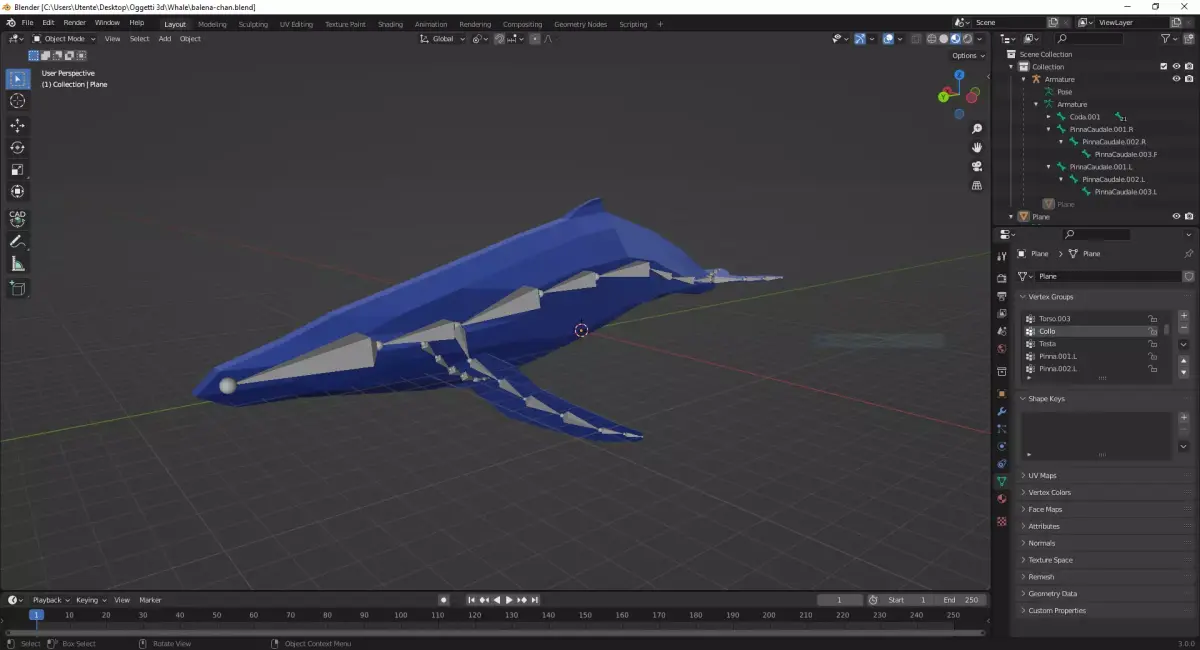Switch perspective/orthographic with the grid icon
Image resolution: width=1200 pixels, height=650 pixels.
pyautogui.click(x=977, y=185)
